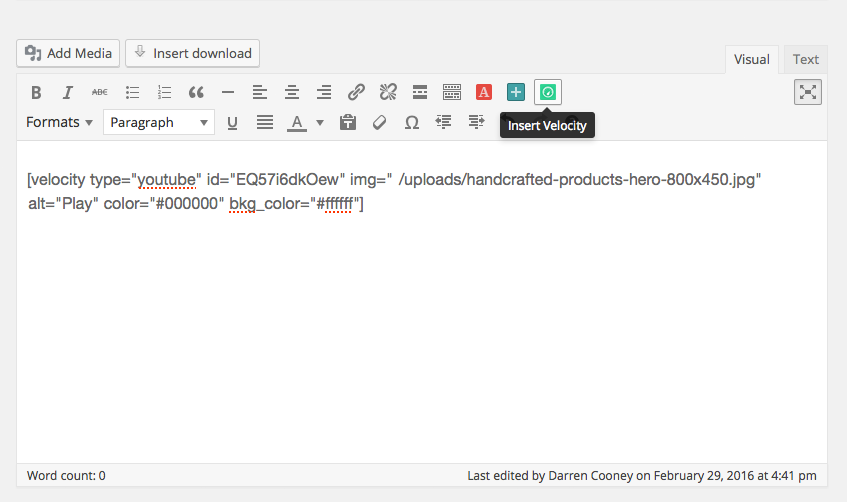This screenshot has height=502, width=847.
Task: Remove link with unlink icon
Action: point(388,92)
